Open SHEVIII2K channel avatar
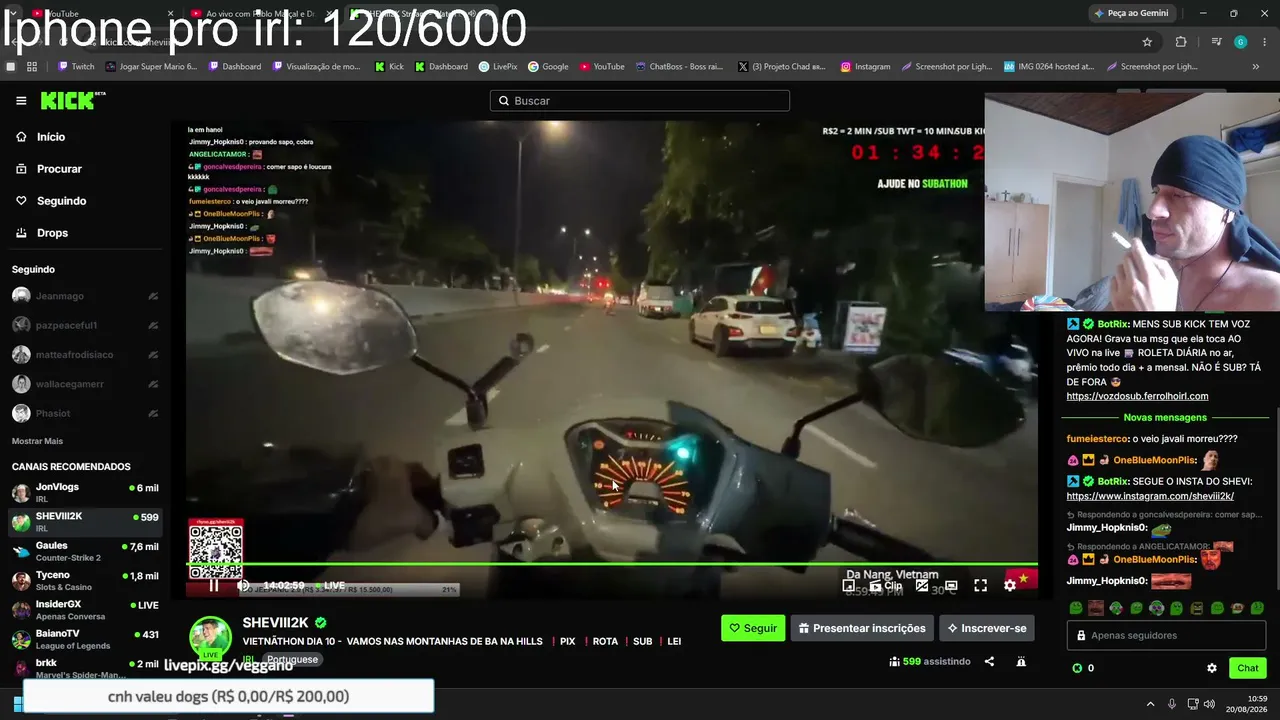The height and width of the screenshot is (720, 1280). (x=211, y=639)
